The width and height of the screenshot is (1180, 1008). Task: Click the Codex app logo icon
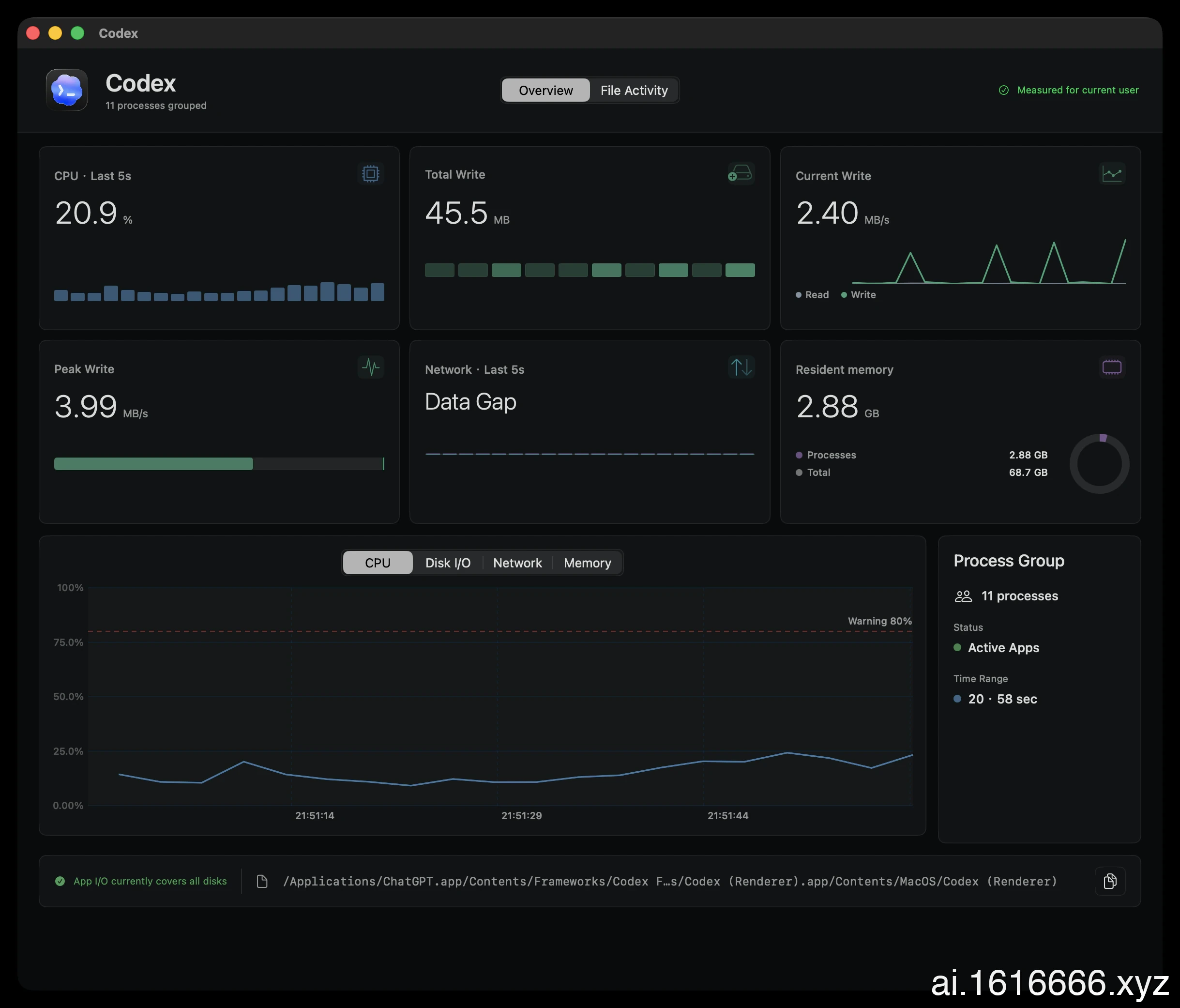(x=67, y=90)
